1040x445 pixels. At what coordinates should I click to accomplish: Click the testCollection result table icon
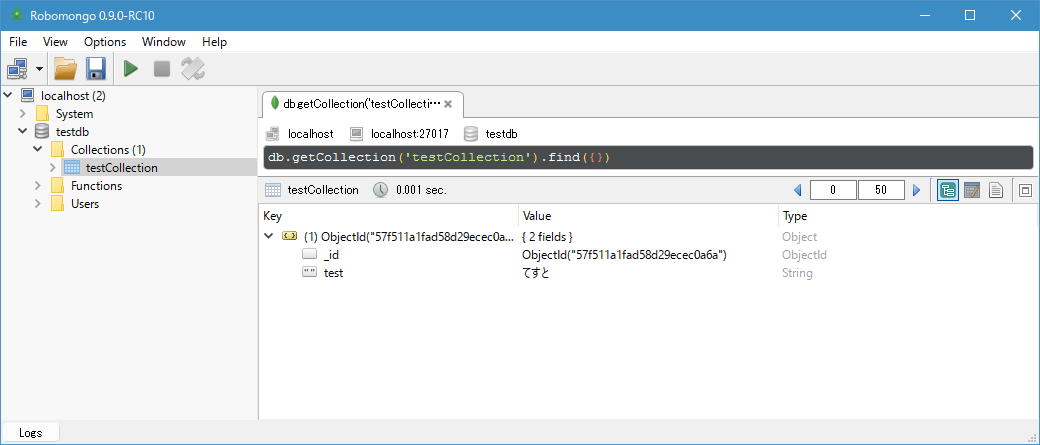272,190
